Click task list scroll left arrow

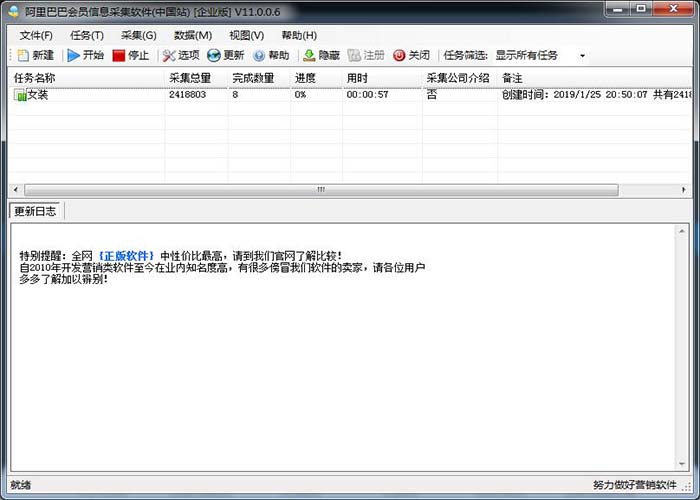pos(16,190)
